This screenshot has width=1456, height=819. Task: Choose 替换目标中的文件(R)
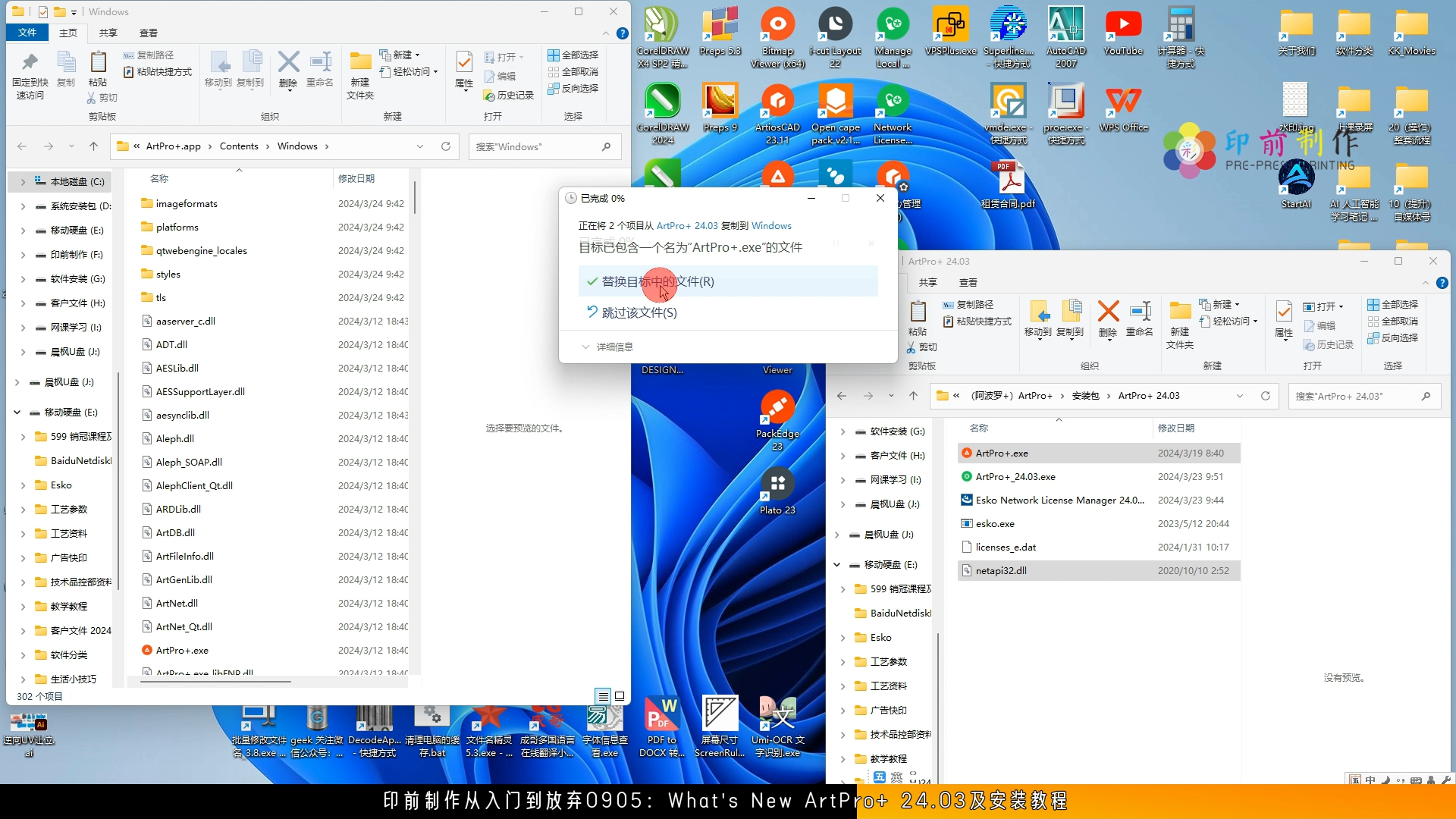pyautogui.click(x=728, y=281)
